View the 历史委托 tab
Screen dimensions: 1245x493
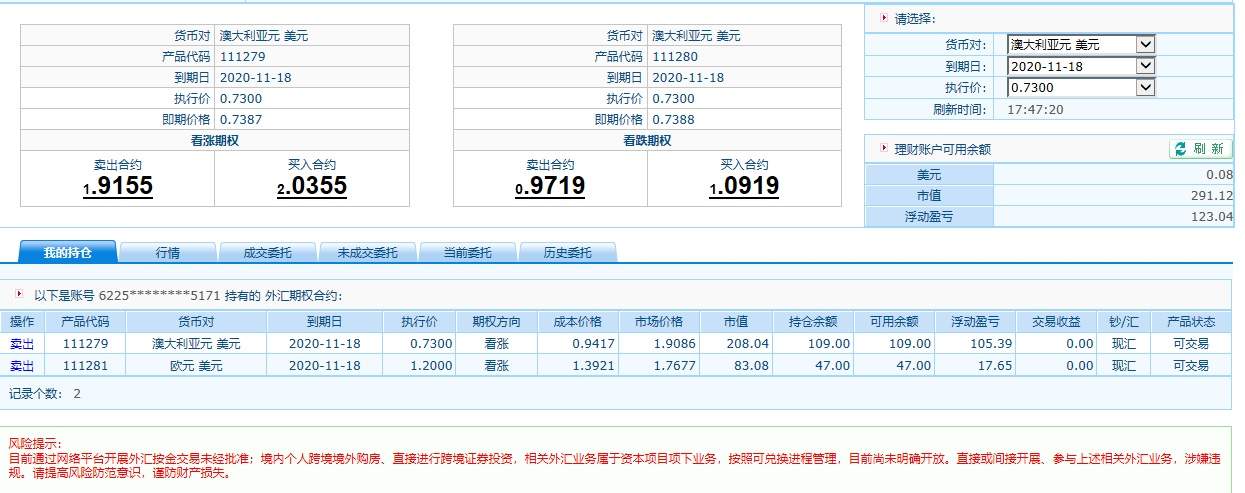pyautogui.click(x=567, y=253)
